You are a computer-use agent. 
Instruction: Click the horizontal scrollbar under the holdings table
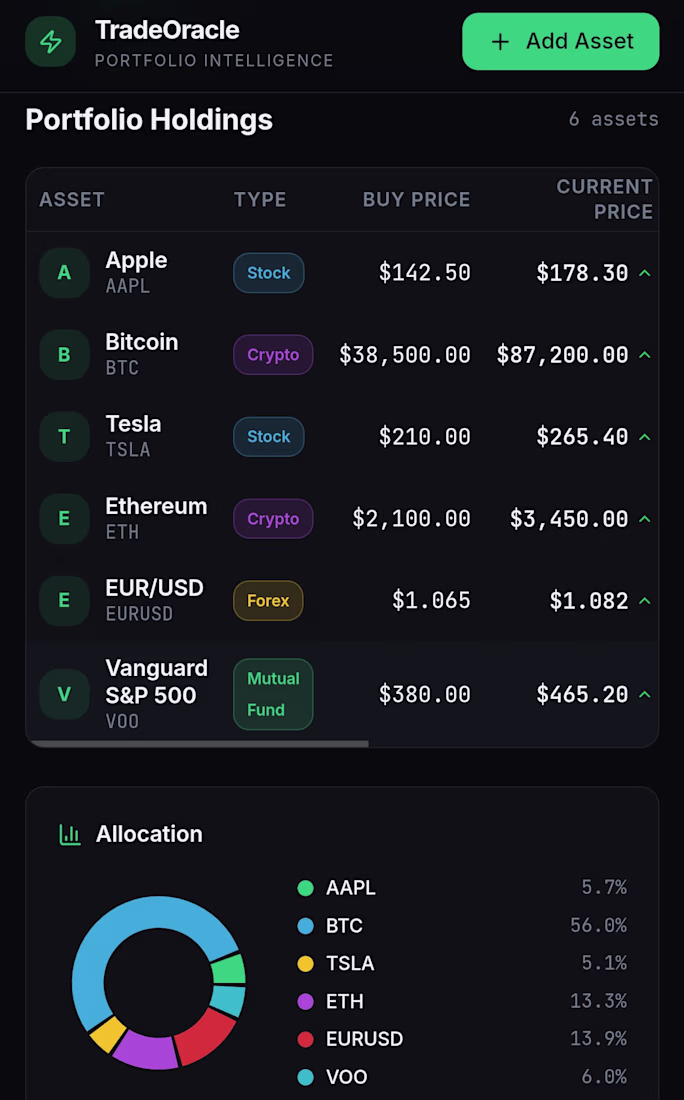[x=198, y=744]
